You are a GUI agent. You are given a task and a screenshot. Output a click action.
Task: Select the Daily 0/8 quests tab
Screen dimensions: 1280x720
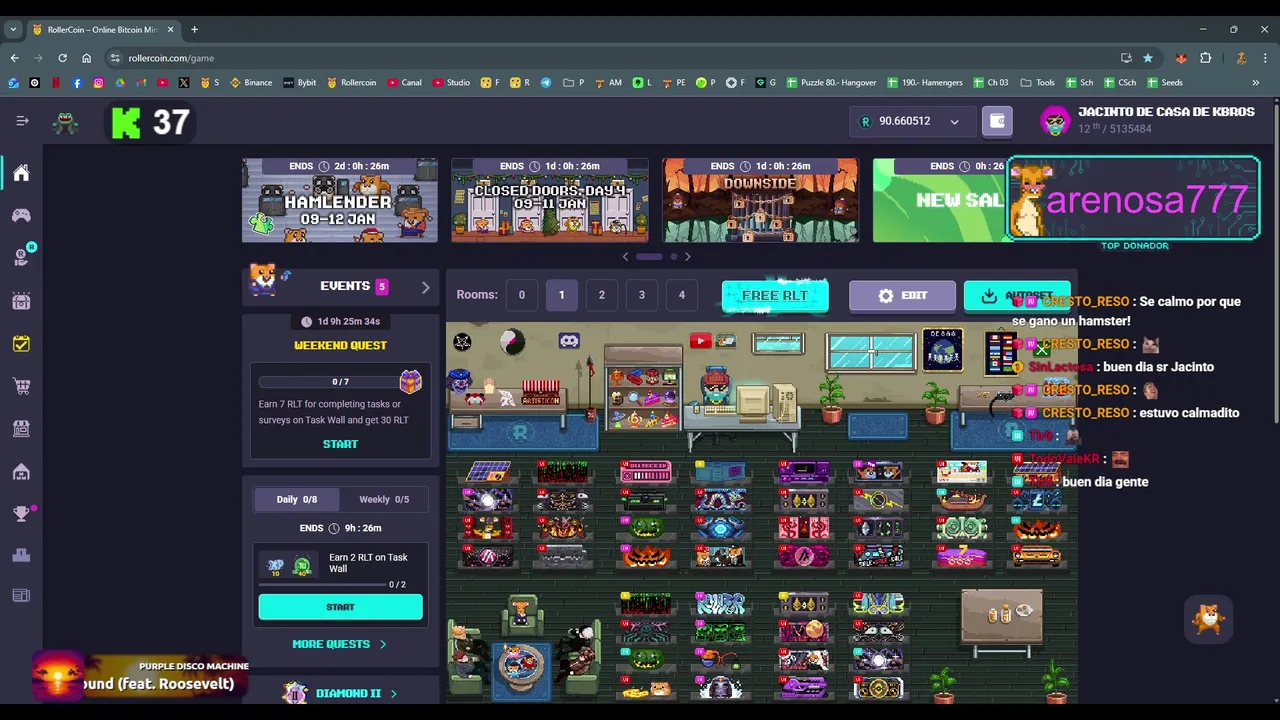(x=296, y=499)
